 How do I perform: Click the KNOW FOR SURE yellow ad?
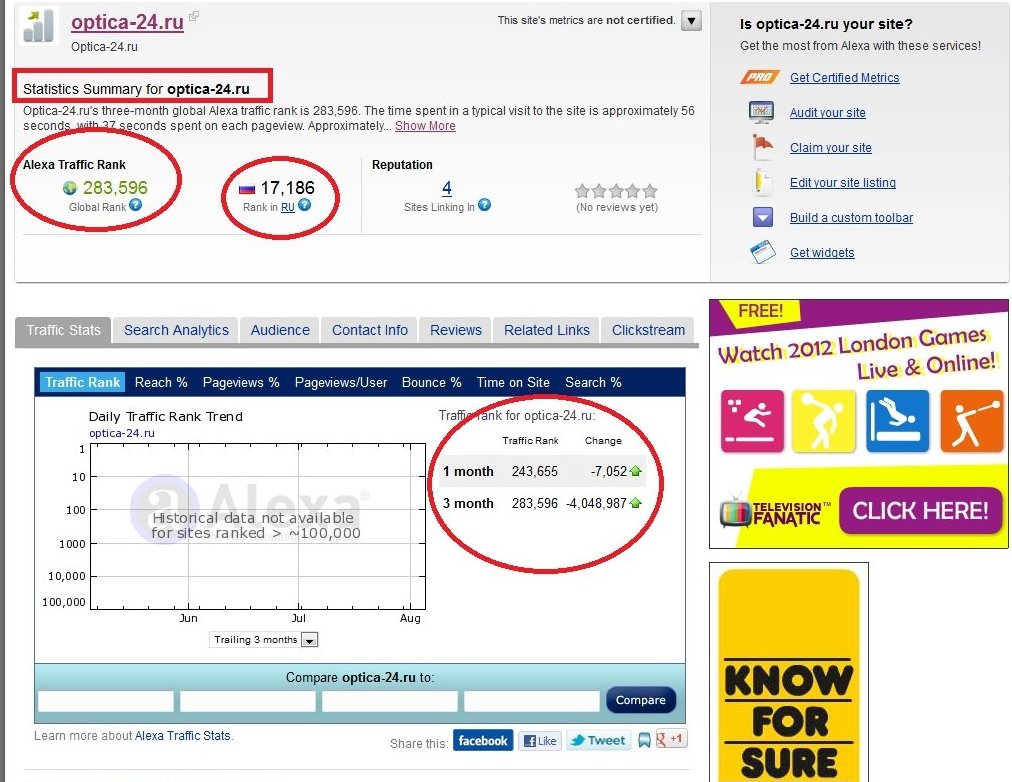coord(789,674)
